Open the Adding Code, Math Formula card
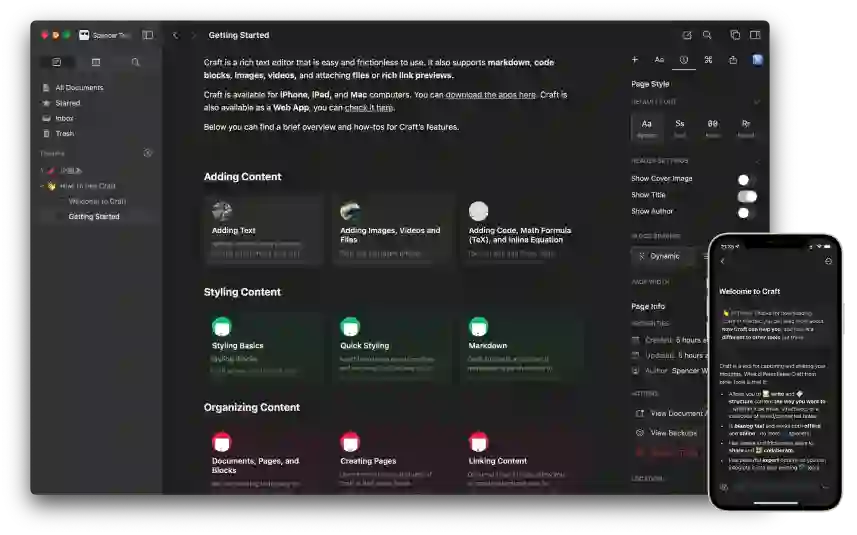The image size is (857, 535). click(x=521, y=230)
